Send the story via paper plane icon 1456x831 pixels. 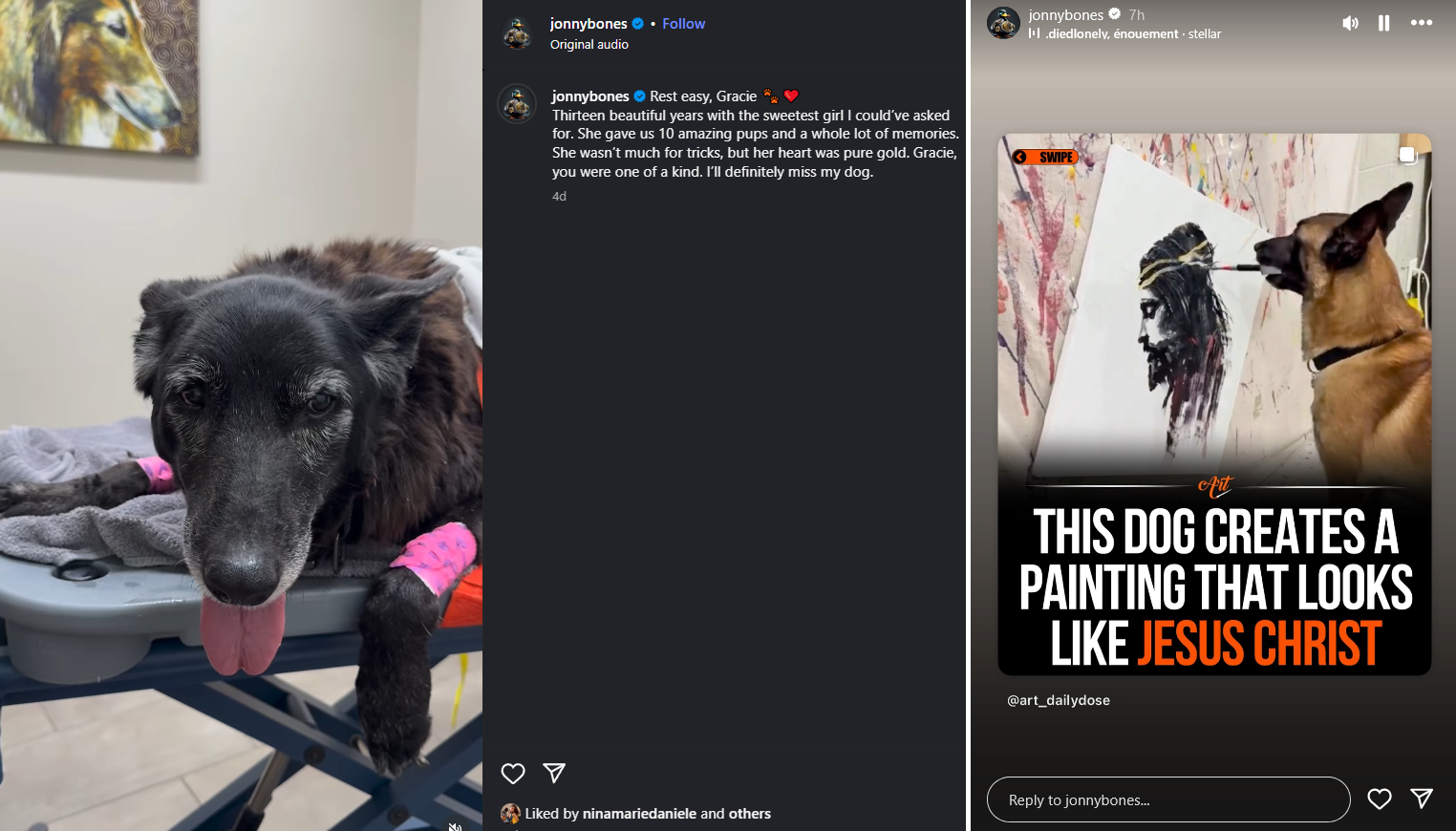1422,799
